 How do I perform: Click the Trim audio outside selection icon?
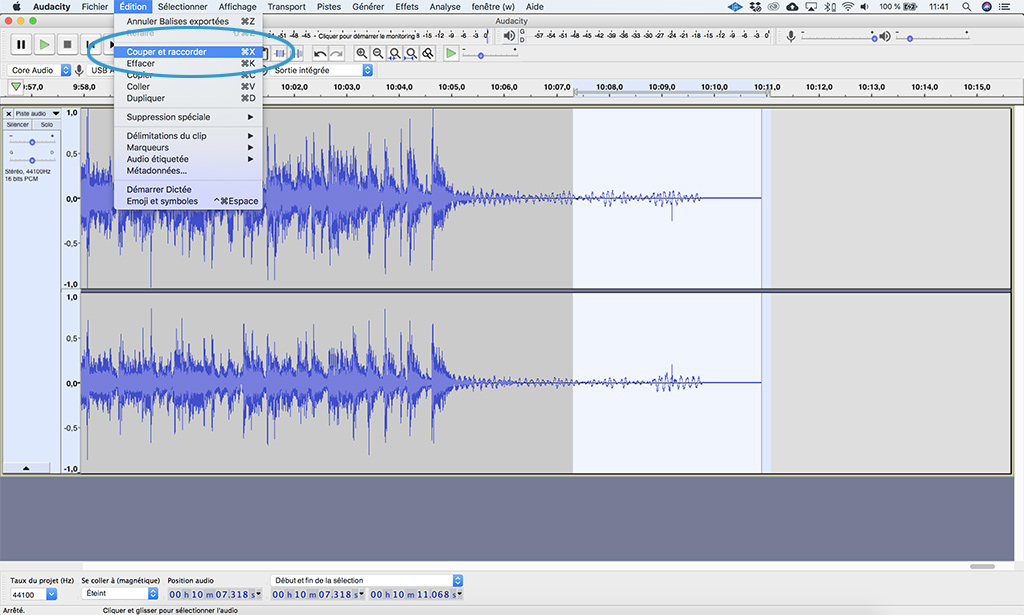click(x=280, y=54)
